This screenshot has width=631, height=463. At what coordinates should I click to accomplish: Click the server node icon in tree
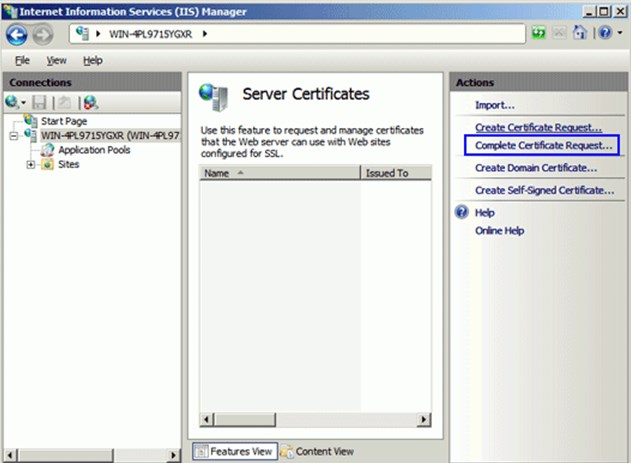click(31, 135)
